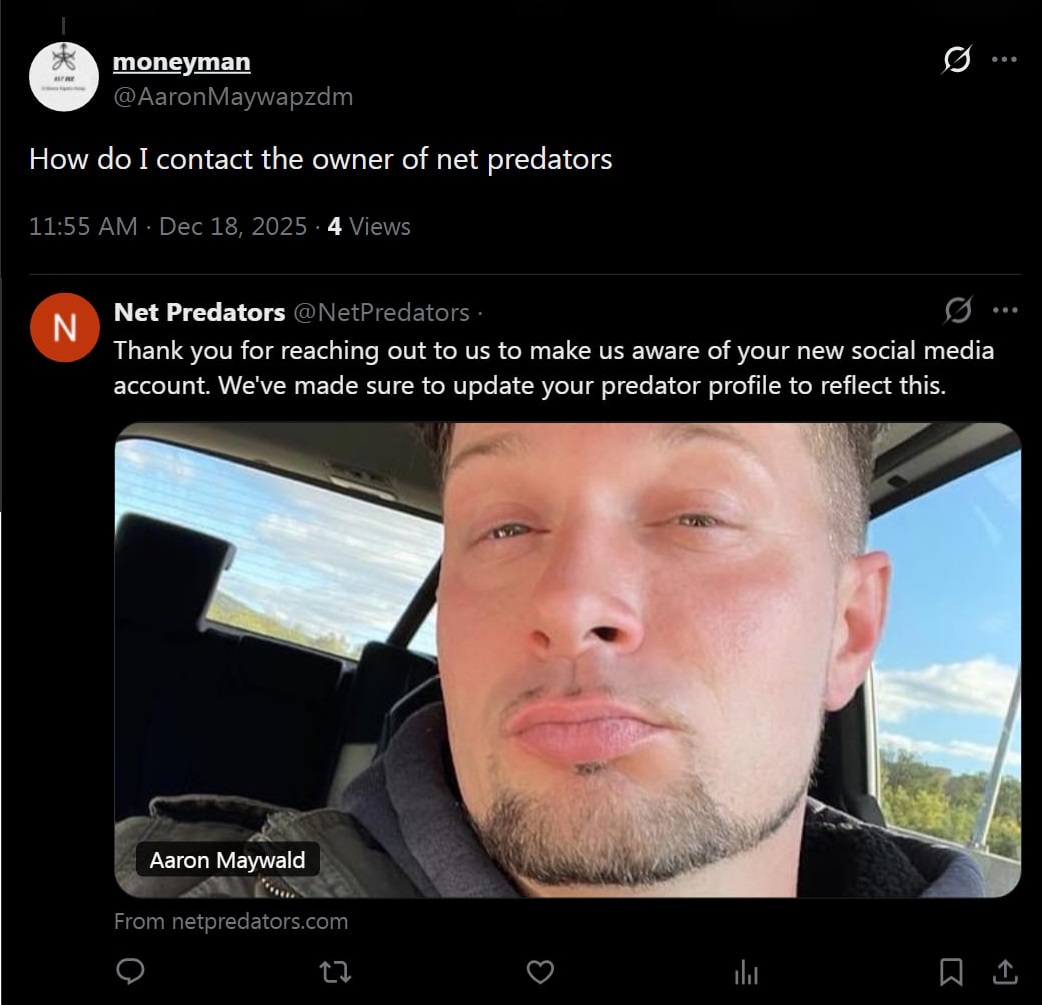Click the Grok icon on Net Predators' reply

coord(958,310)
